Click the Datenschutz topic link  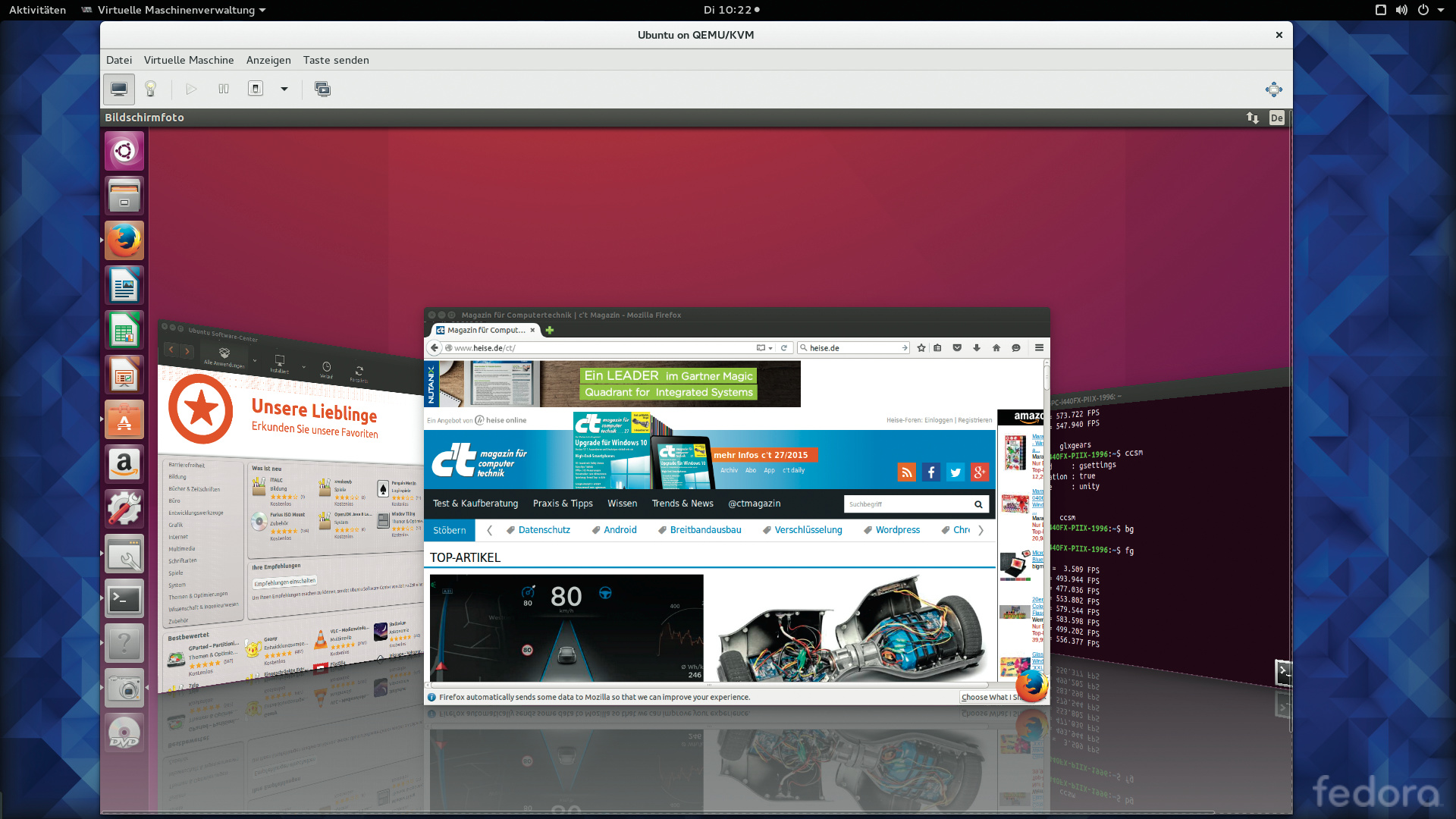pos(544,530)
